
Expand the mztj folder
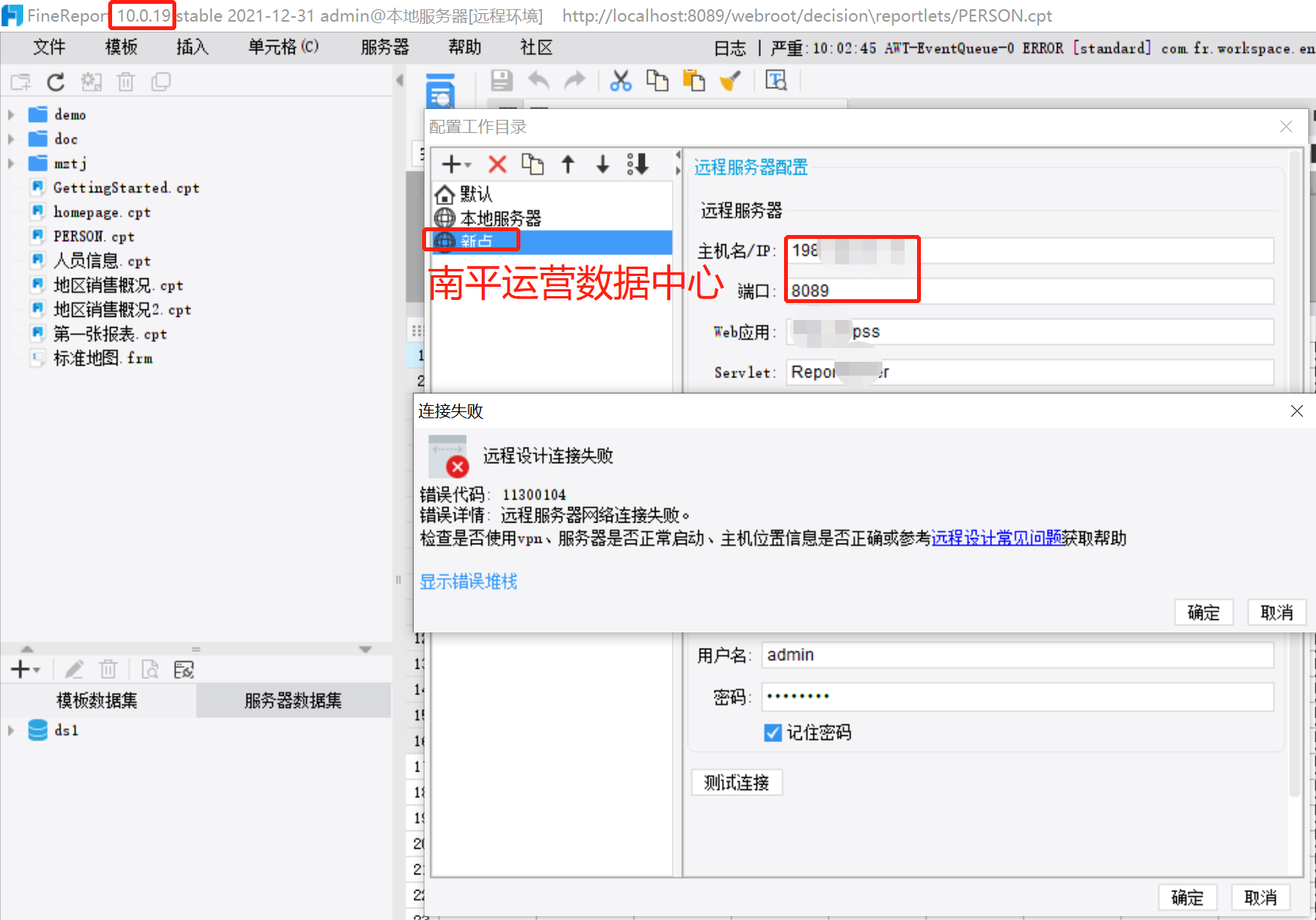tap(11, 164)
